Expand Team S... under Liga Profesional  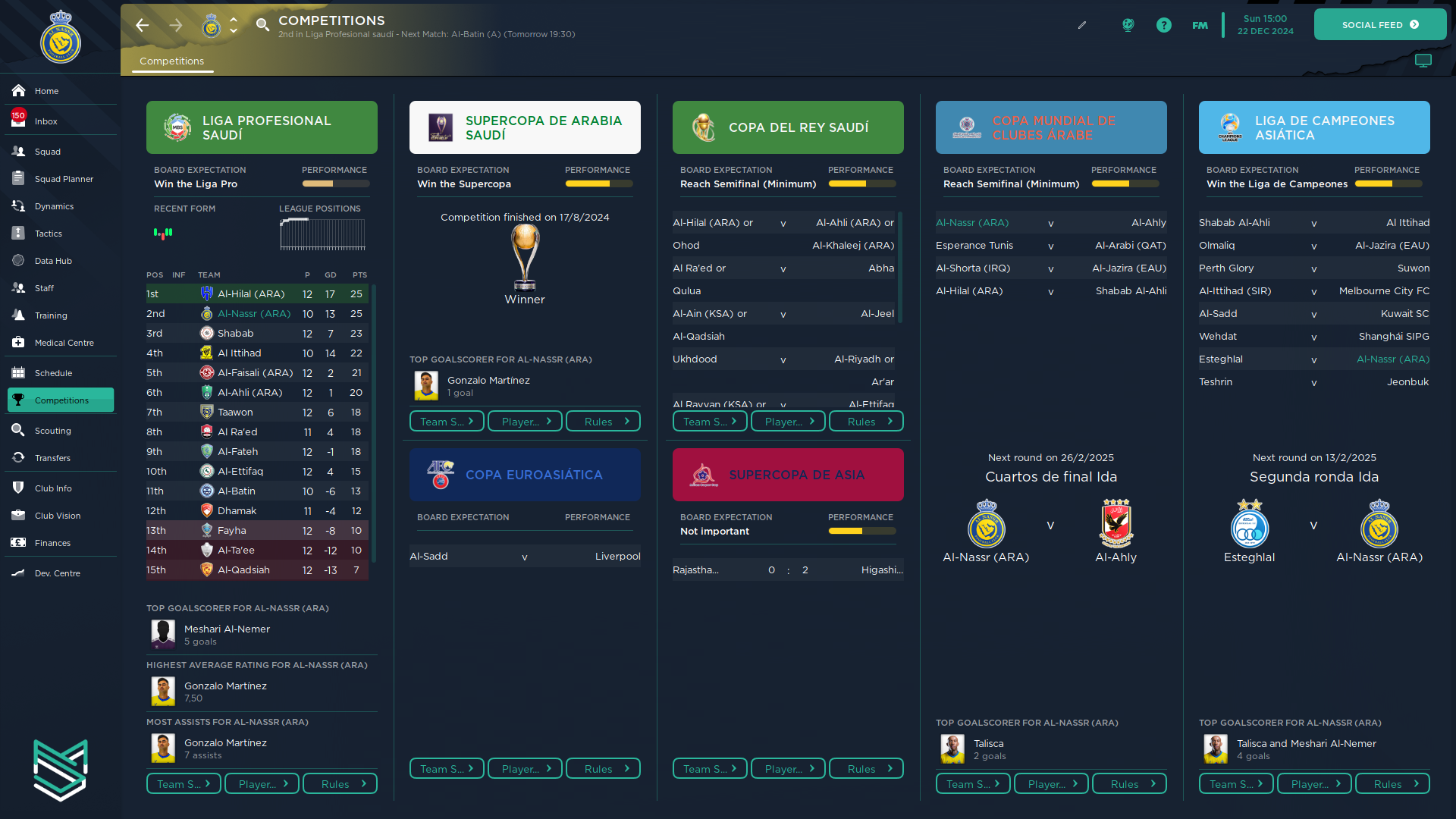point(184,784)
